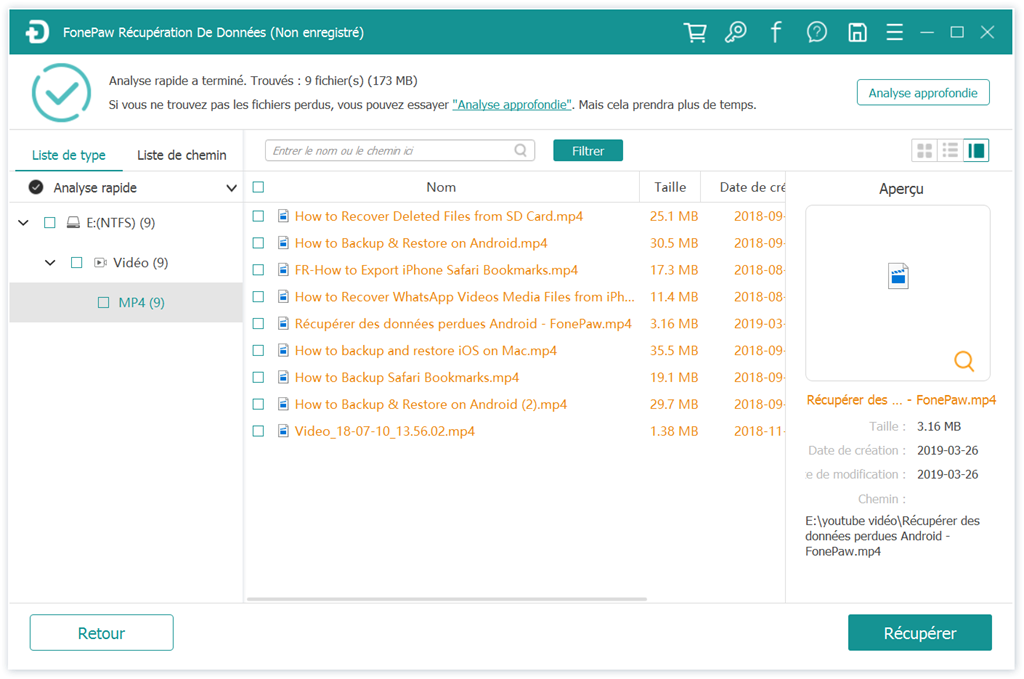This screenshot has width=1024, height=679.
Task: Click the E:(NTFS) (9) drive label
Action: coord(121,223)
